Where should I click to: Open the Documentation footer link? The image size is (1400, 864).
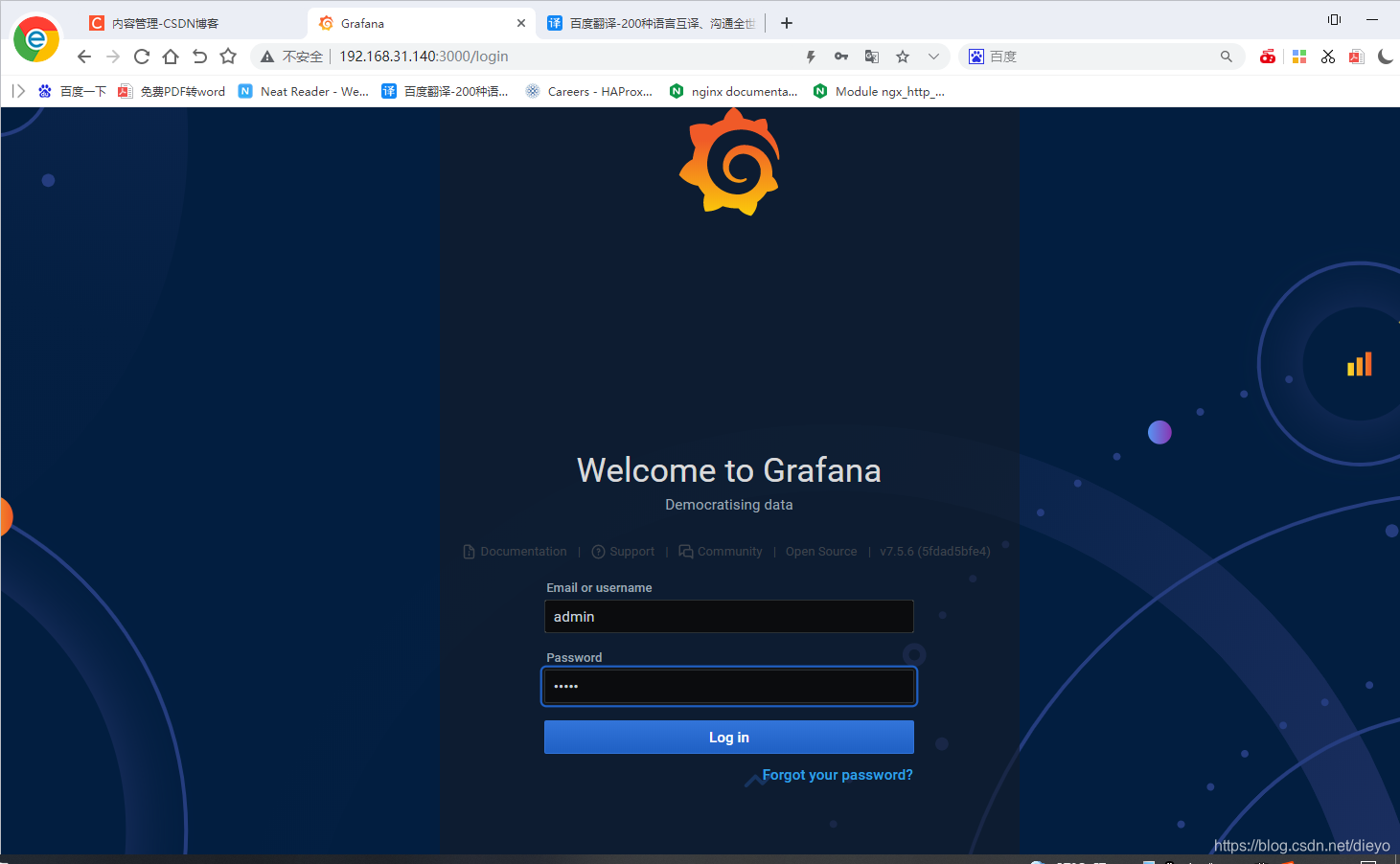click(515, 552)
